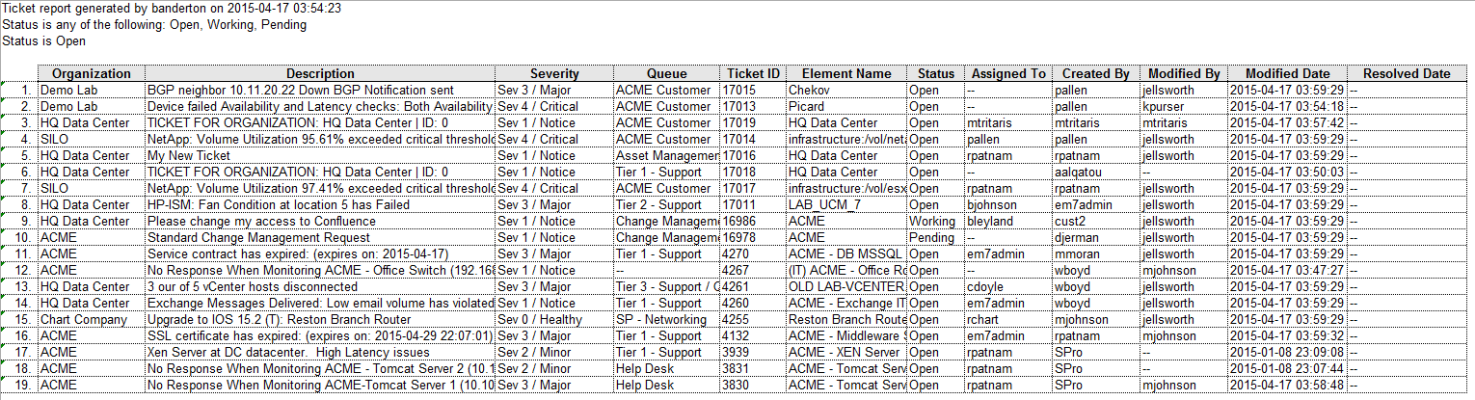Click the Organization column header
The width and height of the screenshot is (1475, 400).
click(x=91, y=74)
